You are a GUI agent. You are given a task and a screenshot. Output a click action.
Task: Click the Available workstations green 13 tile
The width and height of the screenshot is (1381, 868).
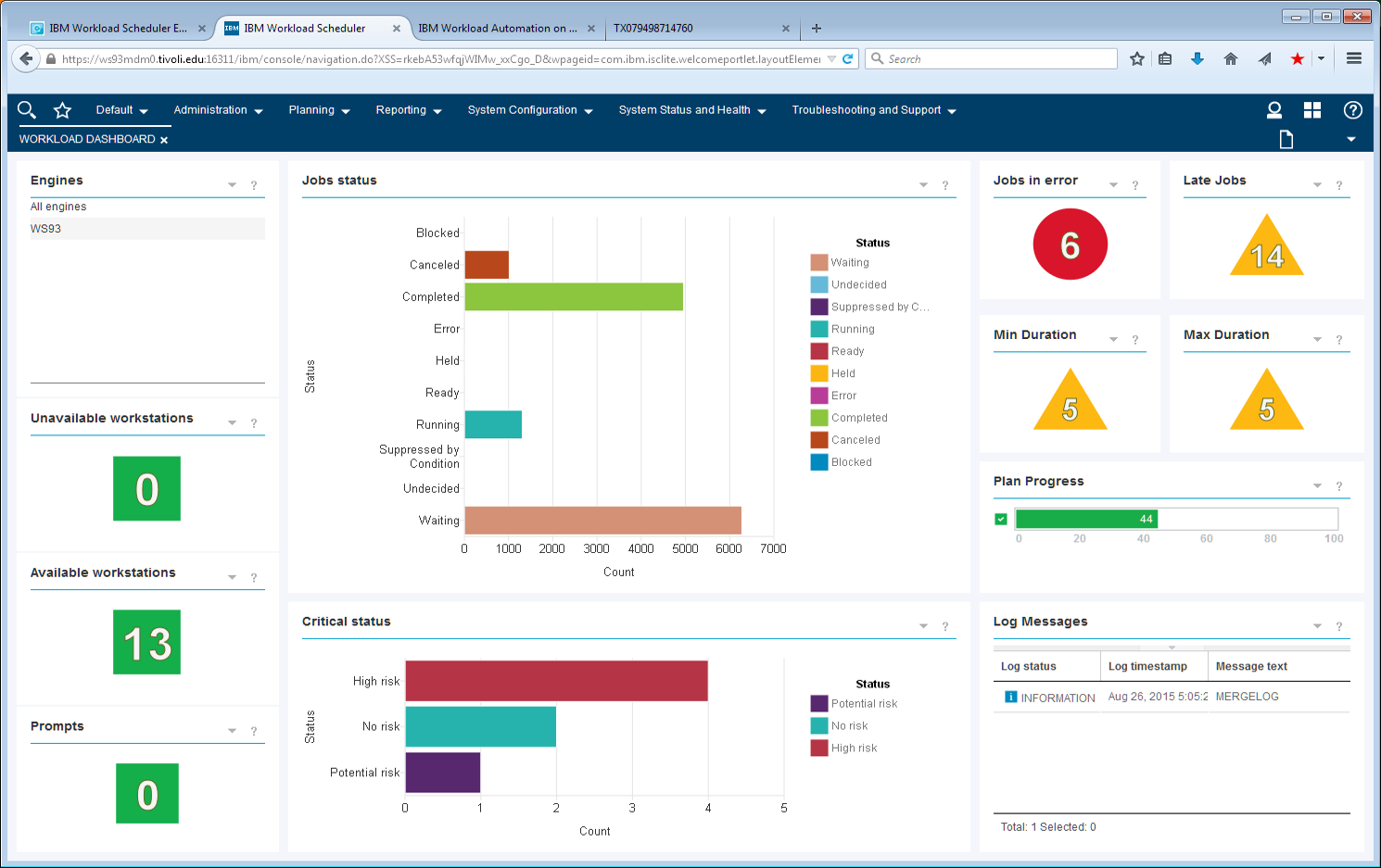point(146,642)
